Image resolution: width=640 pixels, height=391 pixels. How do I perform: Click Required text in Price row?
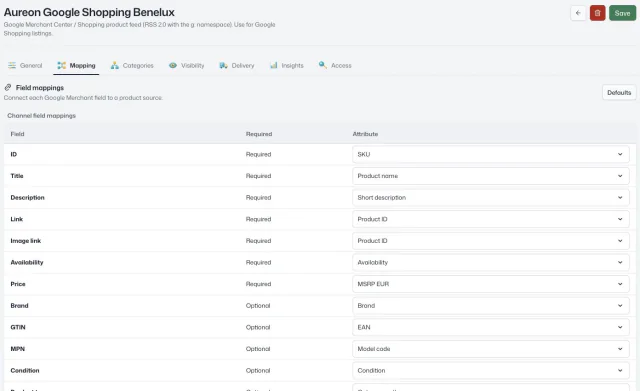258,284
